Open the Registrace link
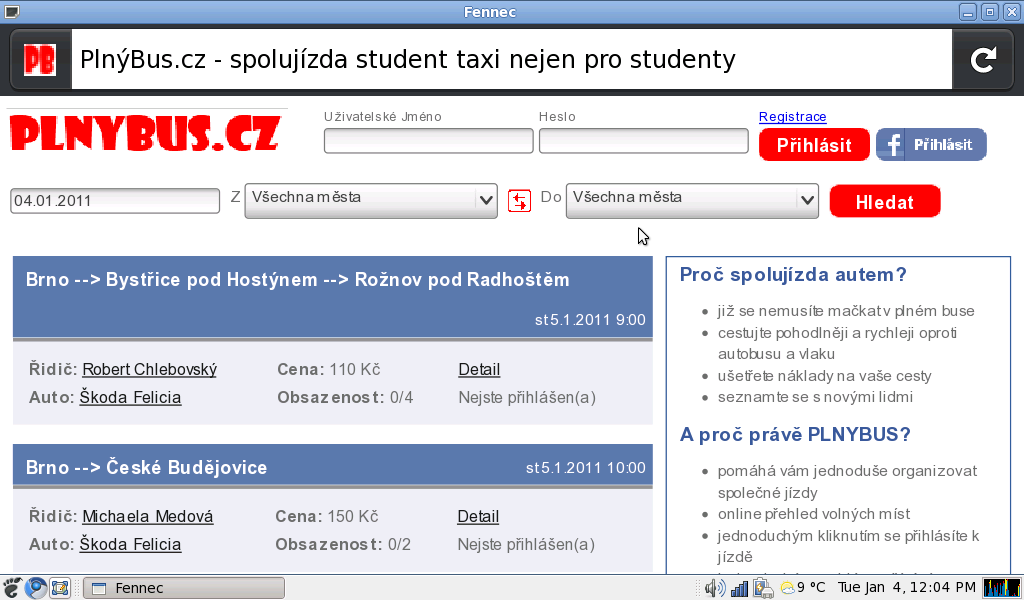This screenshot has height=600, width=1024. coord(792,117)
